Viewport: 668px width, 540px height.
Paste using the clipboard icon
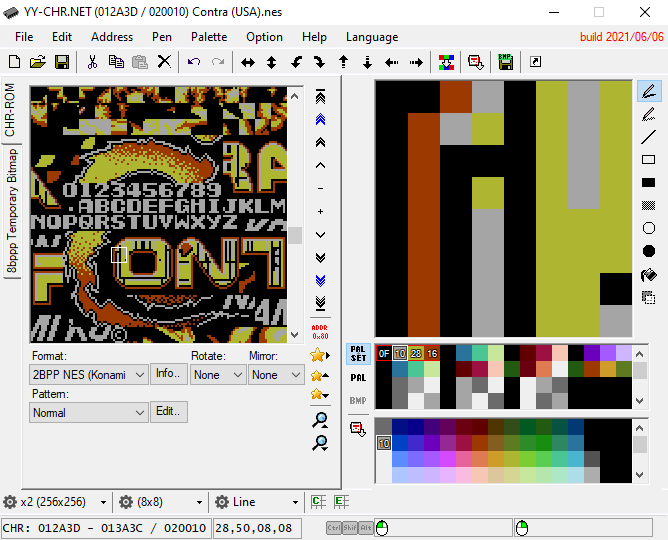click(x=140, y=62)
